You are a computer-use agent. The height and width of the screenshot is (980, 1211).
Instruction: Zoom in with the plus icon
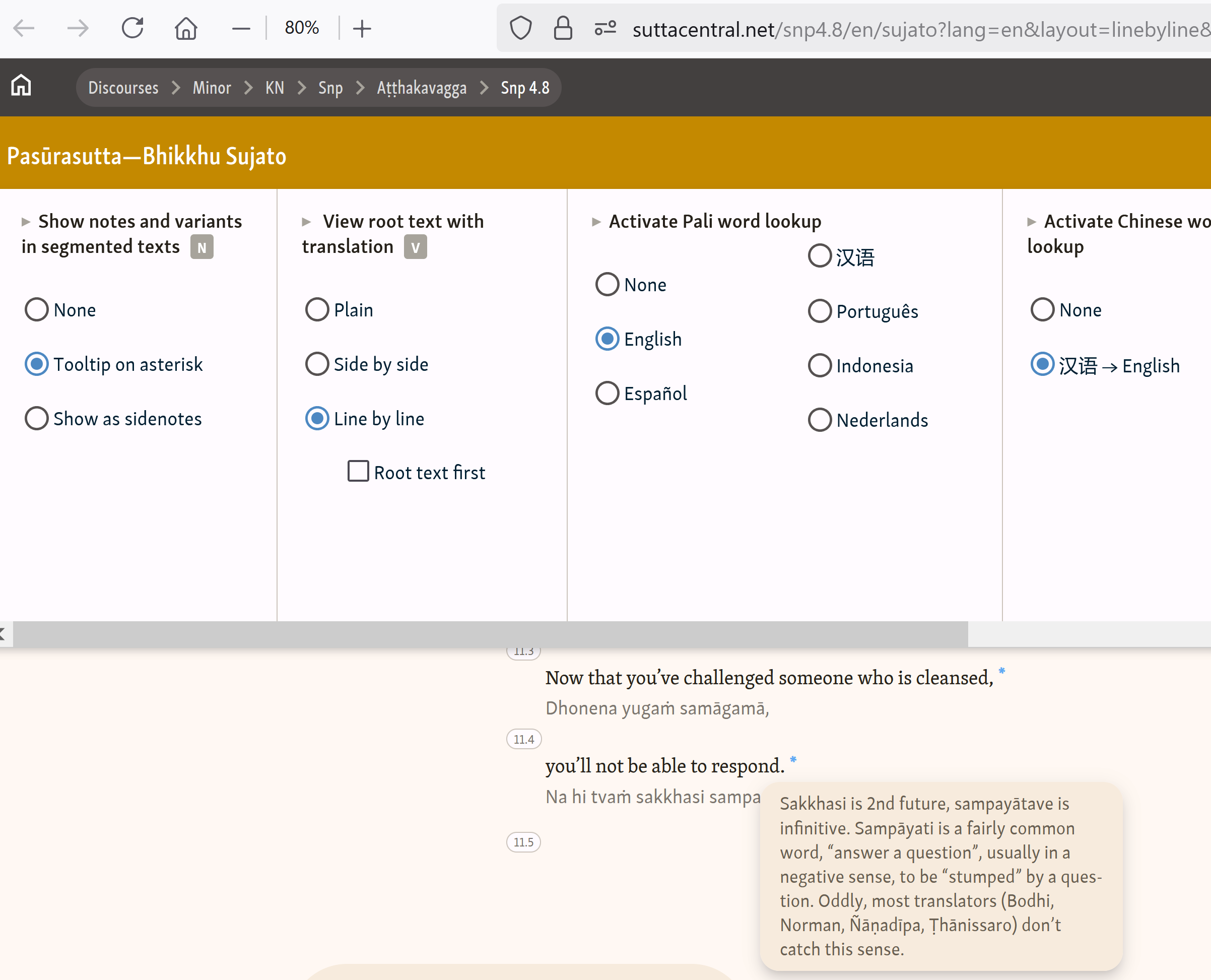pos(362,28)
